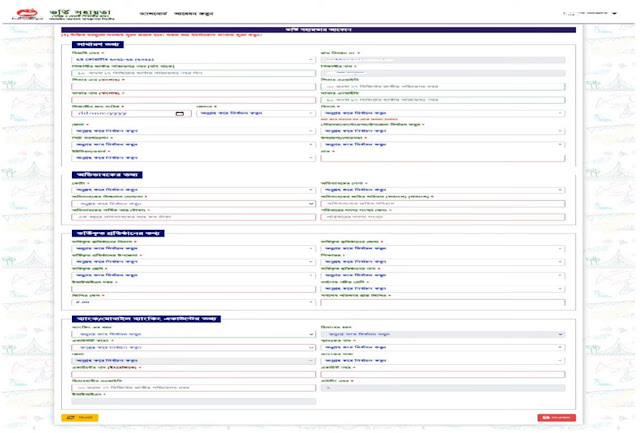Viewport: 640px width, 433px height.
Task: Click the red submit button at the form bottom
Action: click(x=556, y=416)
